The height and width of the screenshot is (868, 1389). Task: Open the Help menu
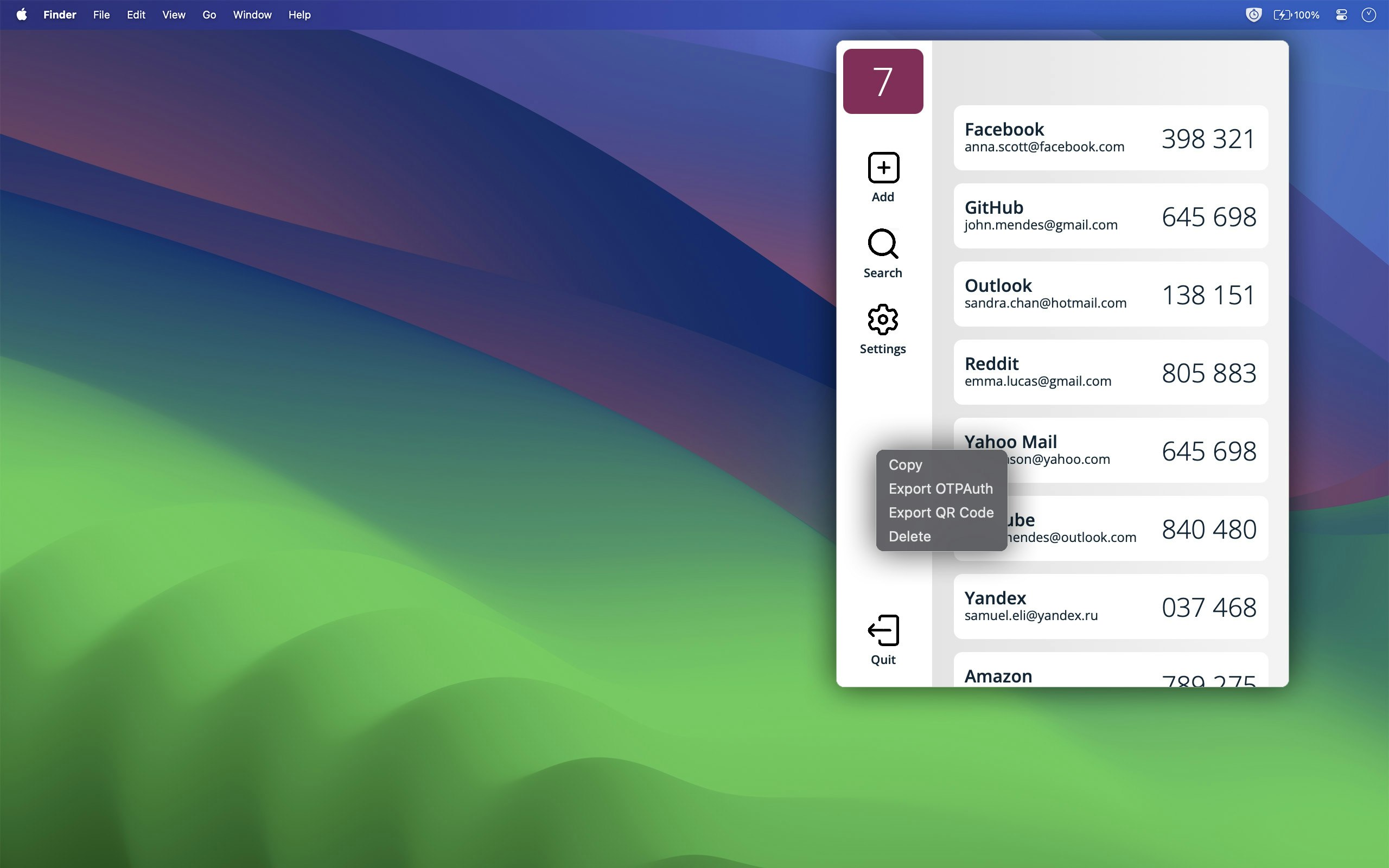click(299, 15)
